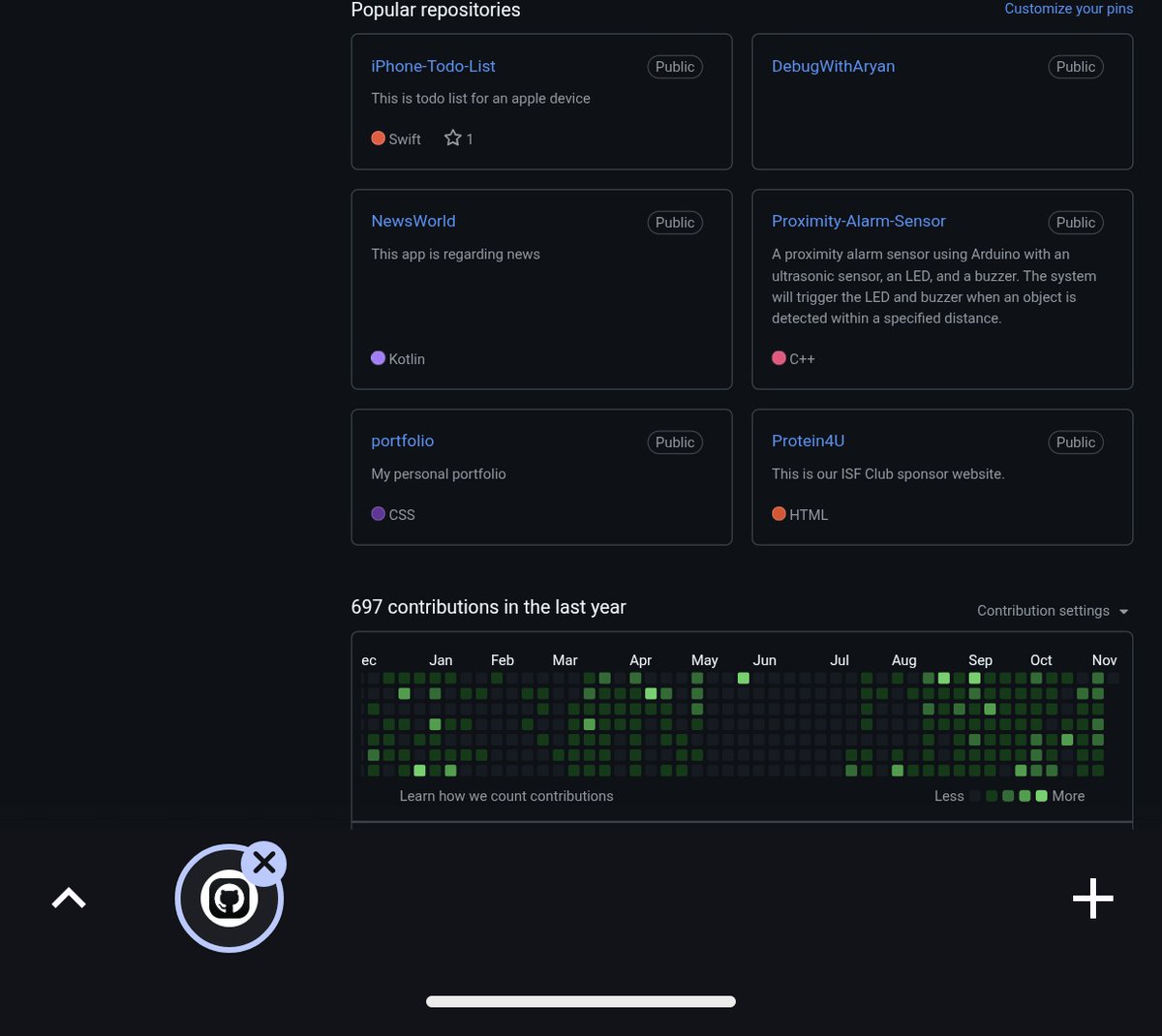Click Learn how we count contributions

(x=506, y=796)
